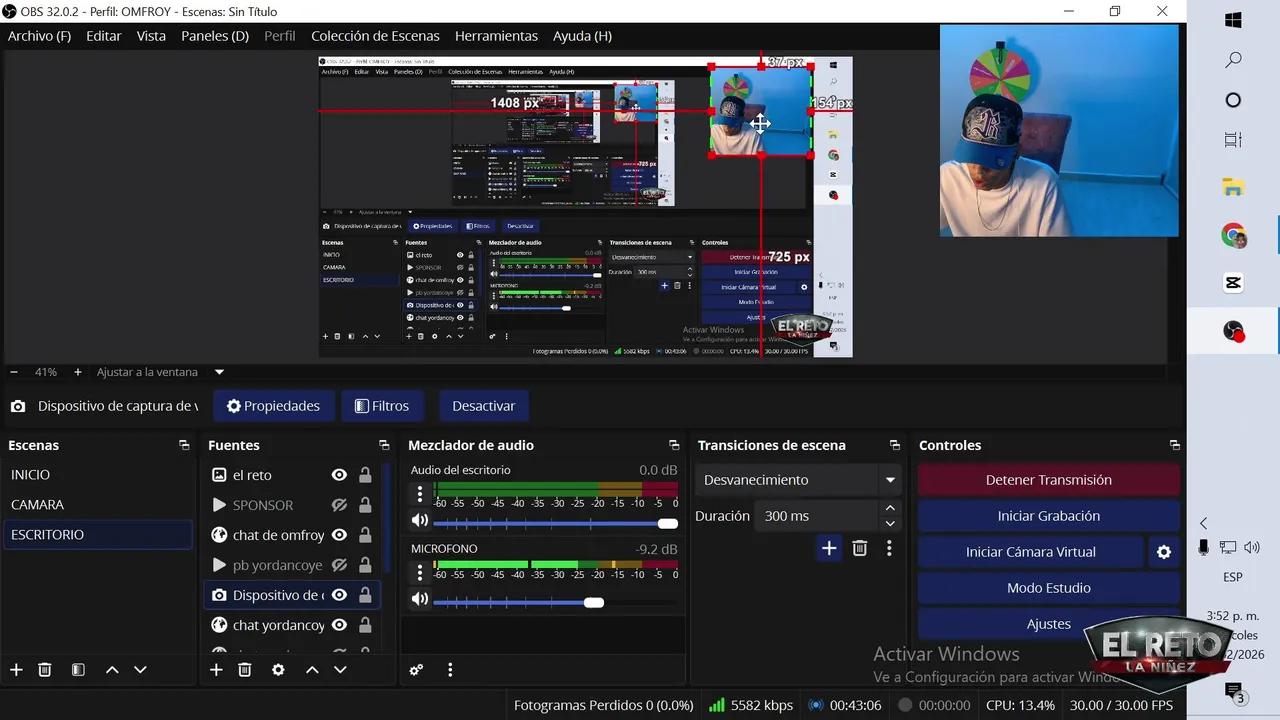Zoom out the preview with the minus icon

pos(15,372)
